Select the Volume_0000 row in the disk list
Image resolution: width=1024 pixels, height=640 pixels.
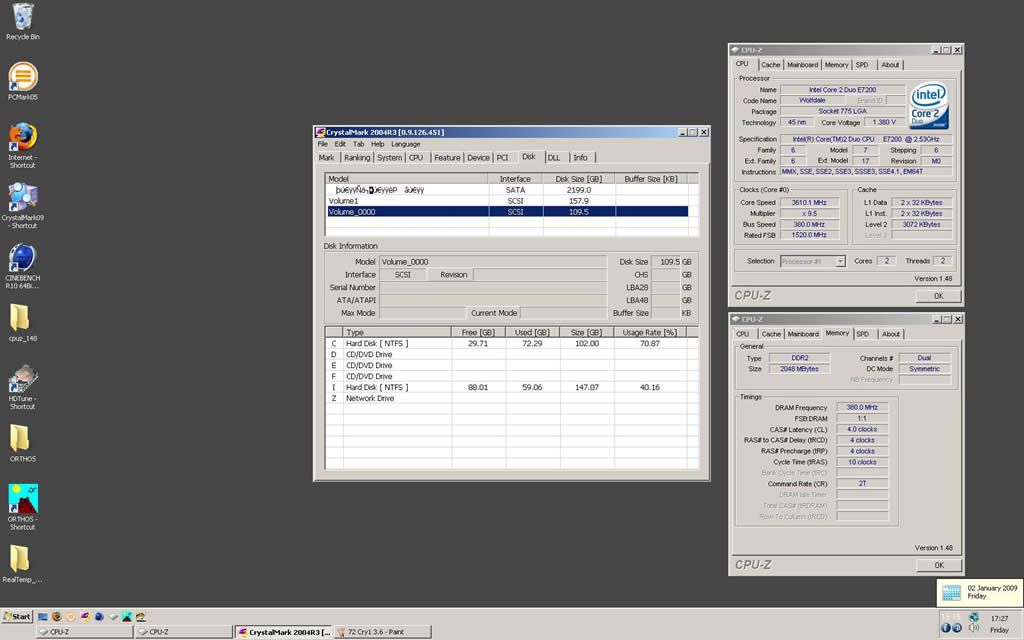(x=507, y=212)
